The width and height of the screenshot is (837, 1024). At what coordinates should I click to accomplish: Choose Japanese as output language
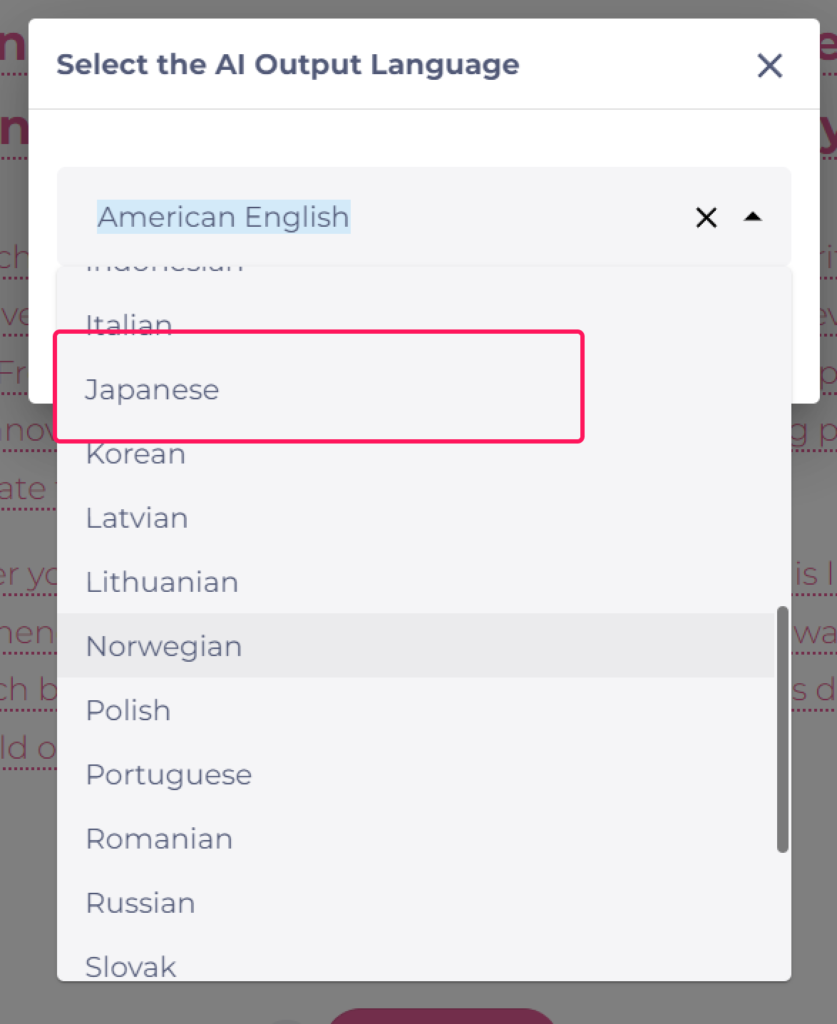click(x=152, y=389)
